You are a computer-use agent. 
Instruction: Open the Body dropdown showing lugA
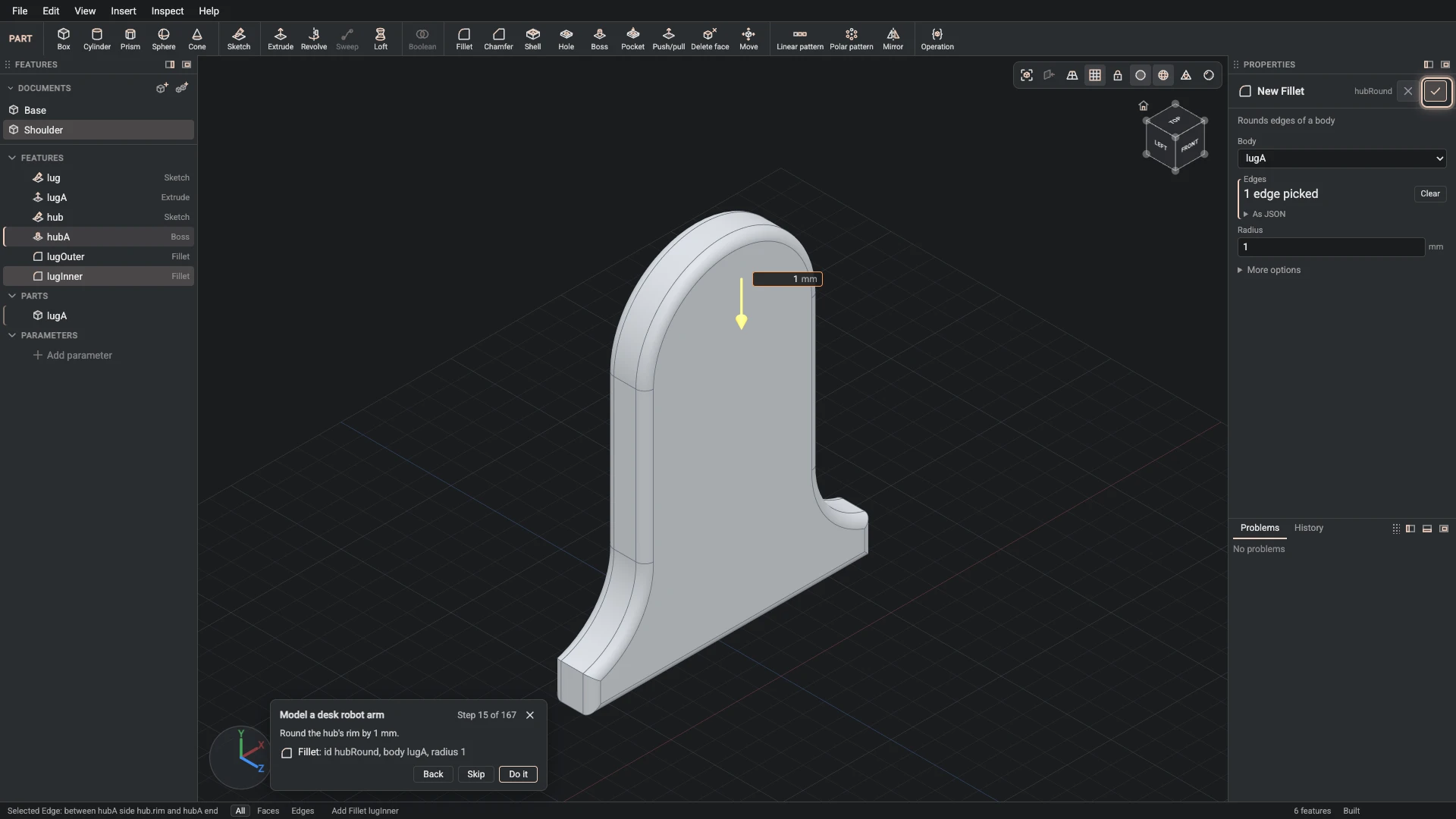tap(1341, 158)
